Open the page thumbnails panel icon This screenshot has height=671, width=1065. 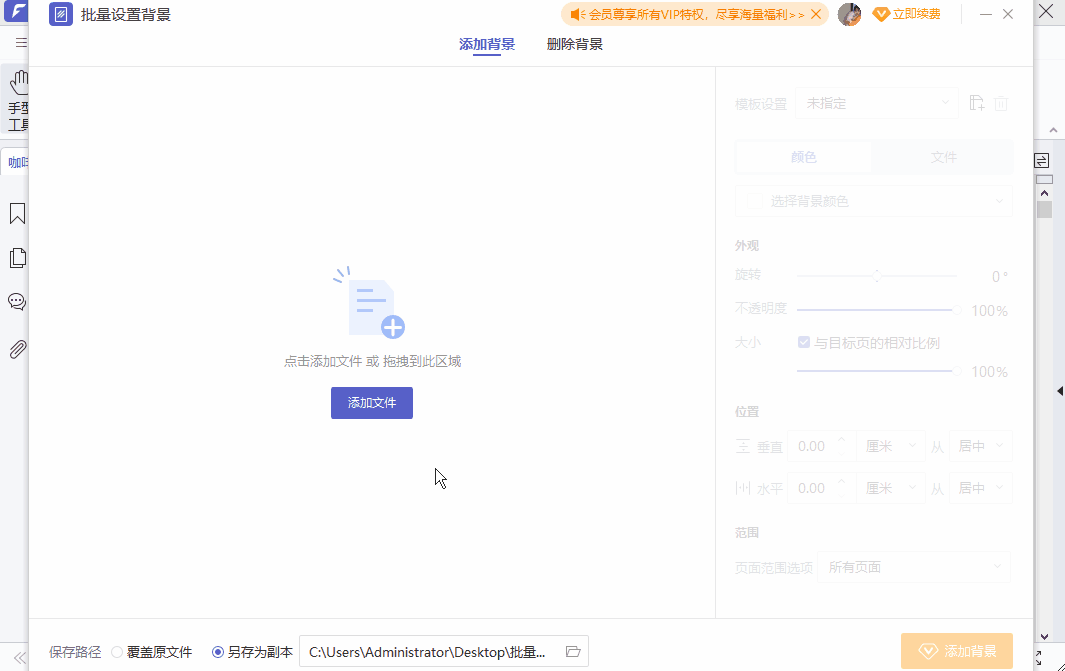coord(17,258)
